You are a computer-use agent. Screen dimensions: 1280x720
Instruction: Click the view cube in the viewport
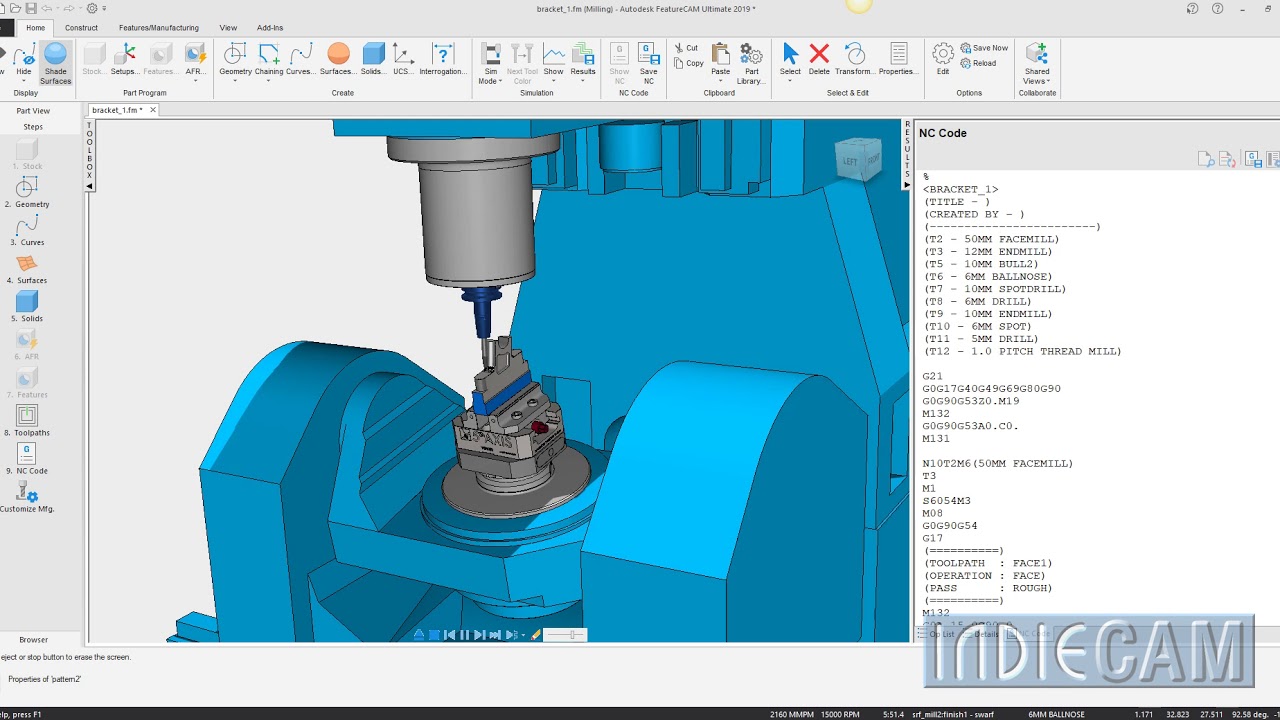point(858,160)
